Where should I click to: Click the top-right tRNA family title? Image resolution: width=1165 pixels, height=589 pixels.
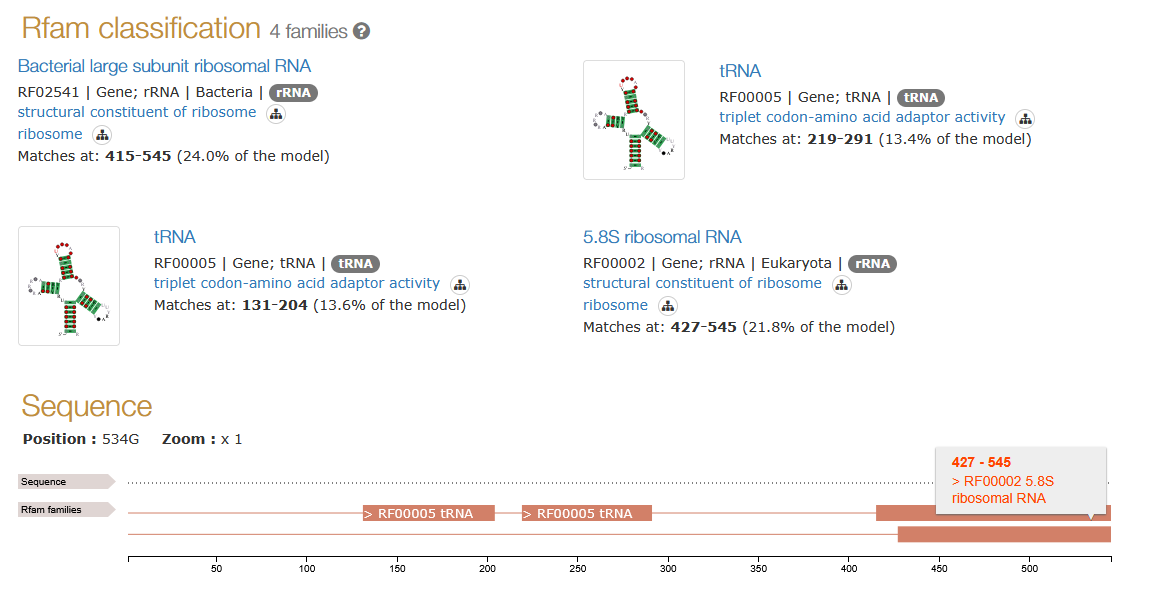pos(740,71)
